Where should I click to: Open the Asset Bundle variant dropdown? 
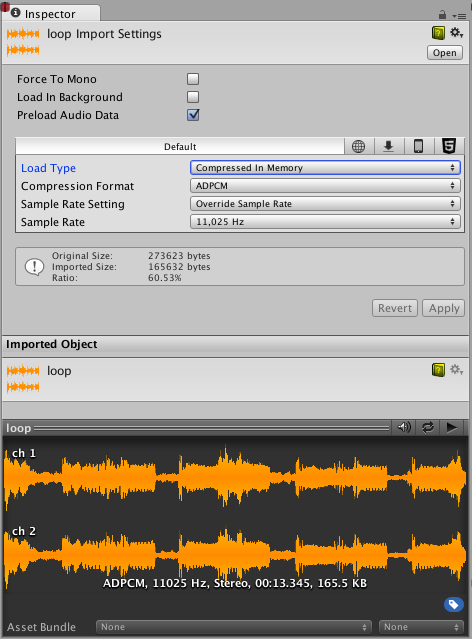(421, 627)
